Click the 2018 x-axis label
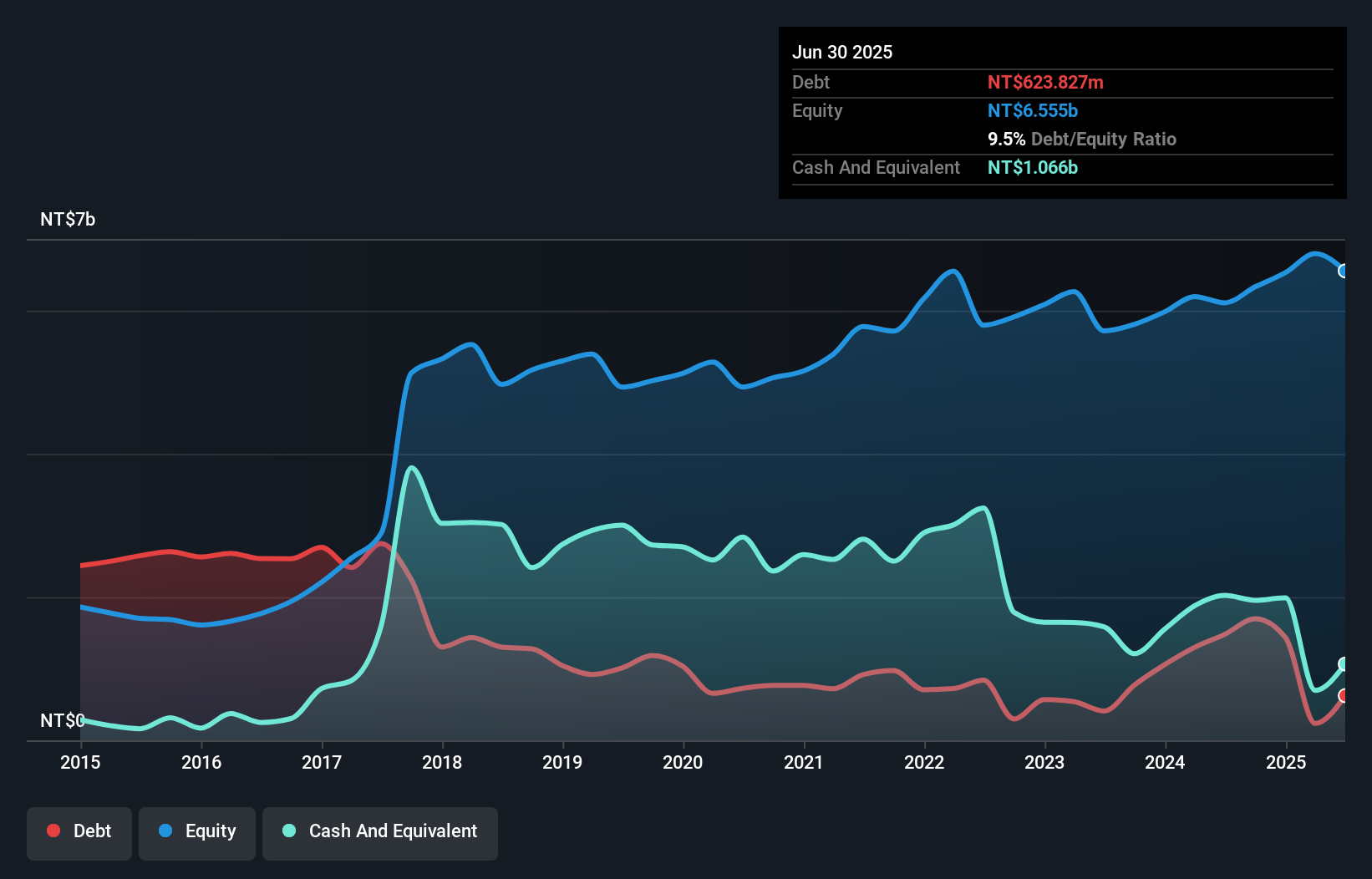Viewport: 1372px width, 879px height. (442, 762)
